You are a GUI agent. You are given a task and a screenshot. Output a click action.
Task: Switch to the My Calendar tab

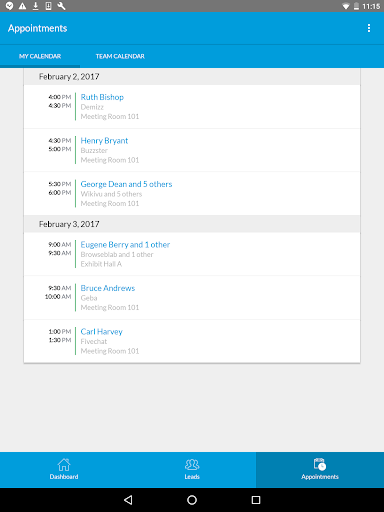40,56
